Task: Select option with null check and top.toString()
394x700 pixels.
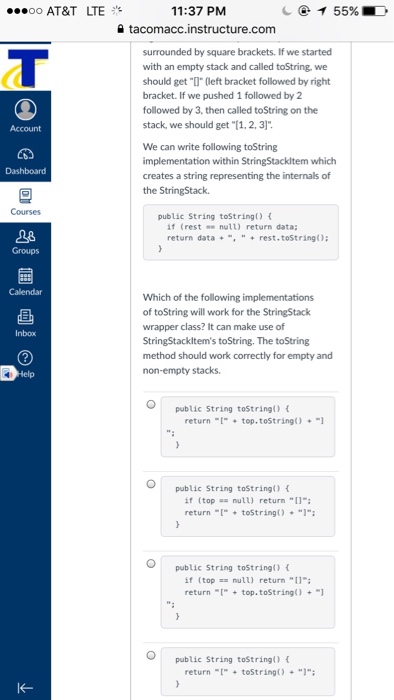Action: [x=151, y=563]
